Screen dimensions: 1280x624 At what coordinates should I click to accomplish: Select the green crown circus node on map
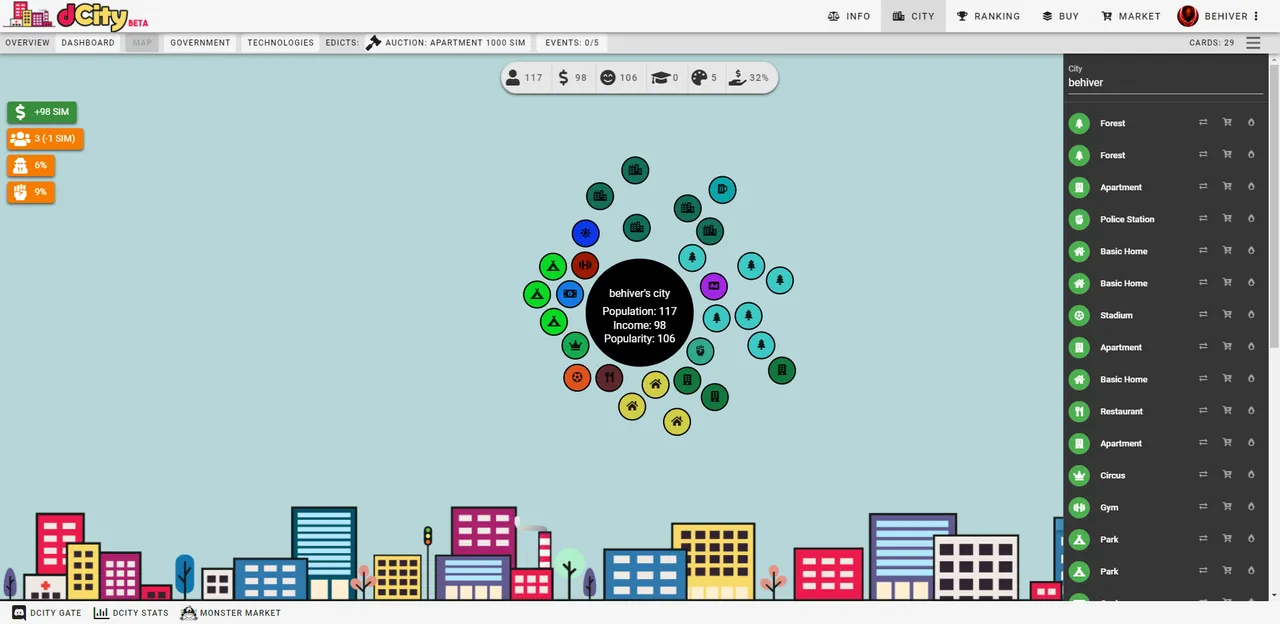(x=575, y=346)
